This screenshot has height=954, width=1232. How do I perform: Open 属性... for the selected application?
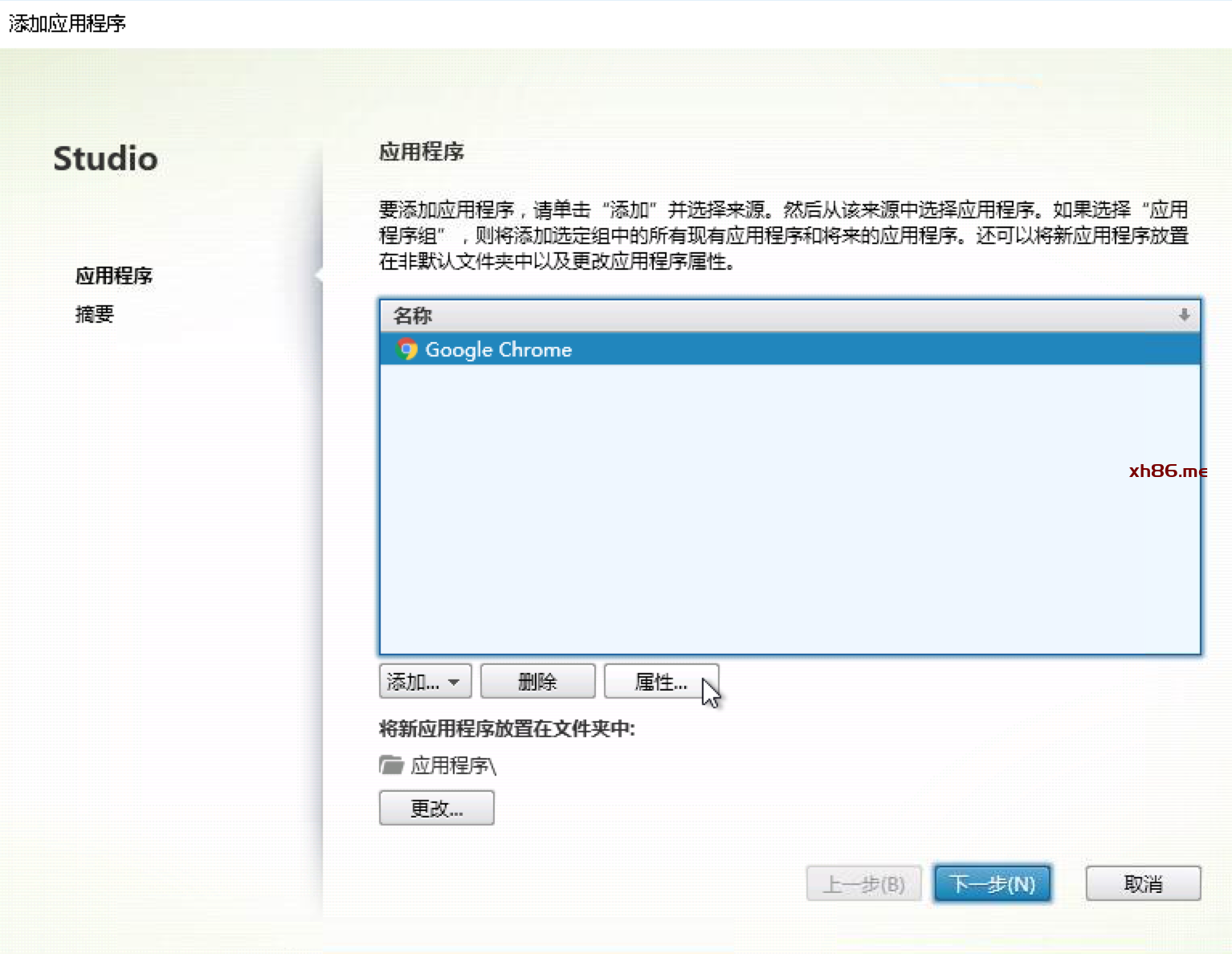(x=660, y=682)
